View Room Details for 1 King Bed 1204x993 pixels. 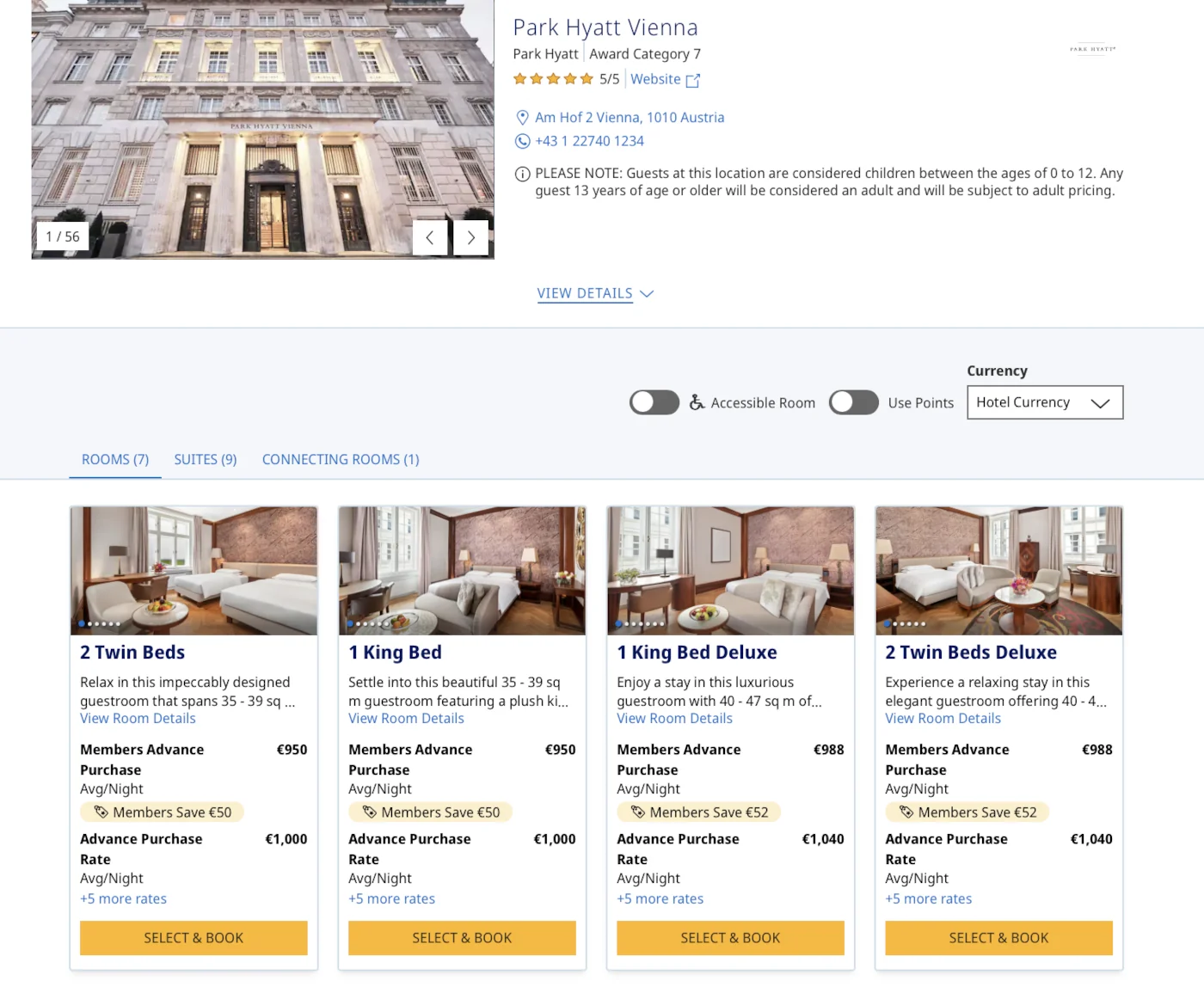tap(406, 719)
